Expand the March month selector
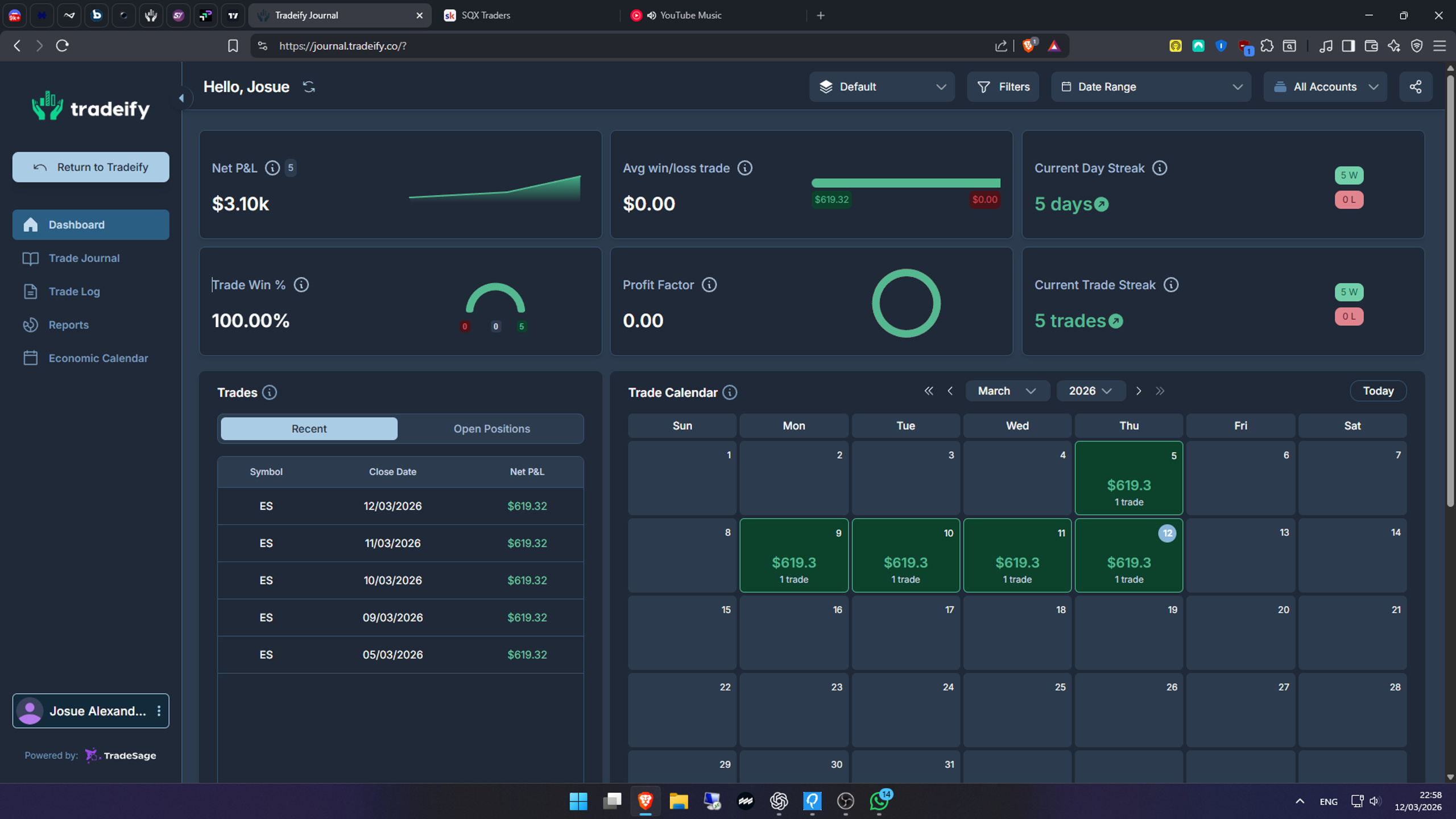 [x=1007, y=391]
